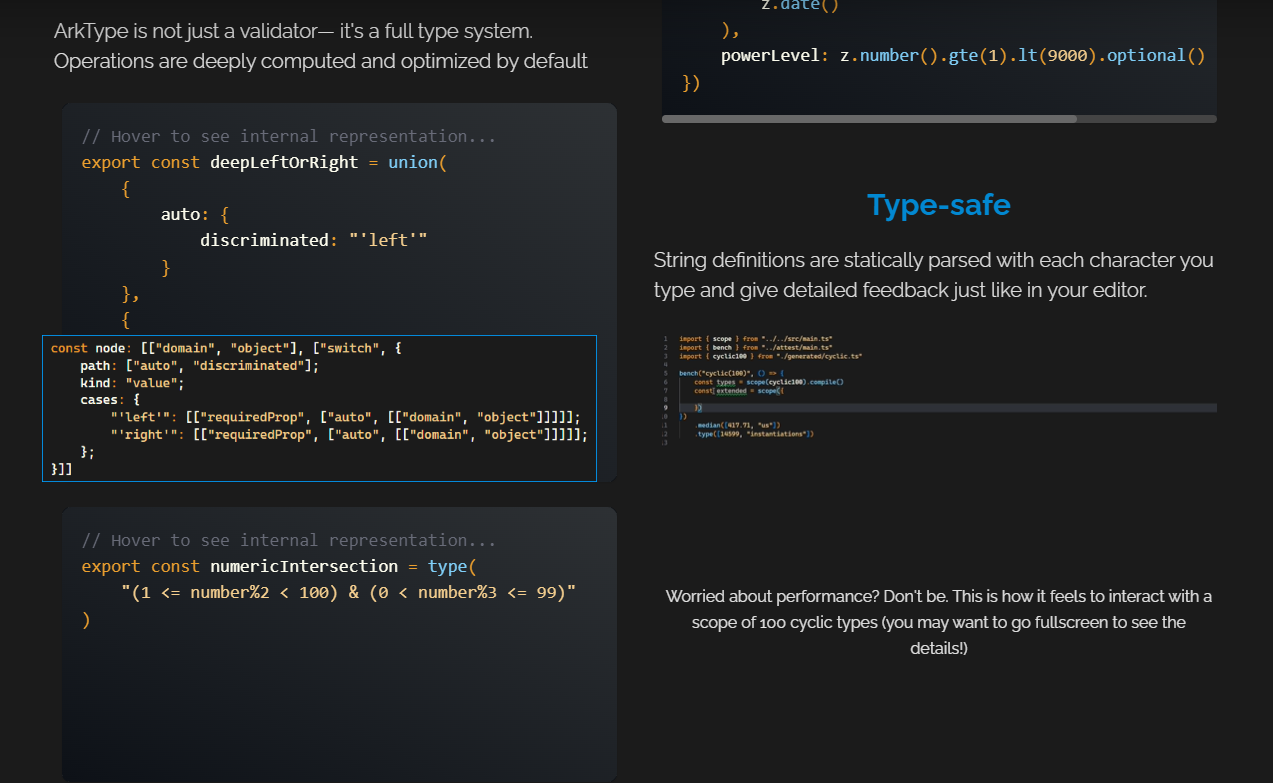Click the comment above numericIntersection

(x=289, y=540)
